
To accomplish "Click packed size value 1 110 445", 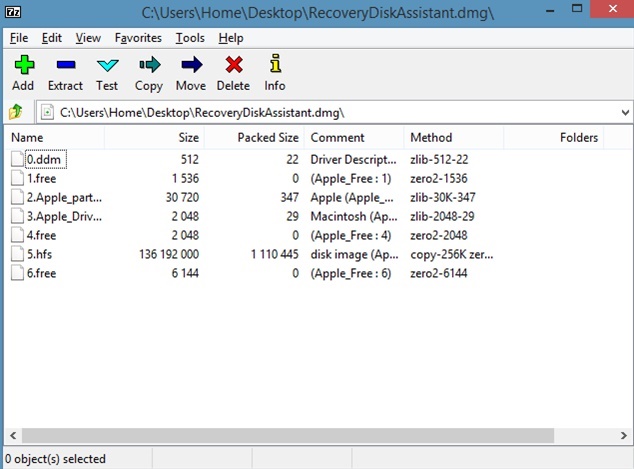I will click(x=275, y=254).
